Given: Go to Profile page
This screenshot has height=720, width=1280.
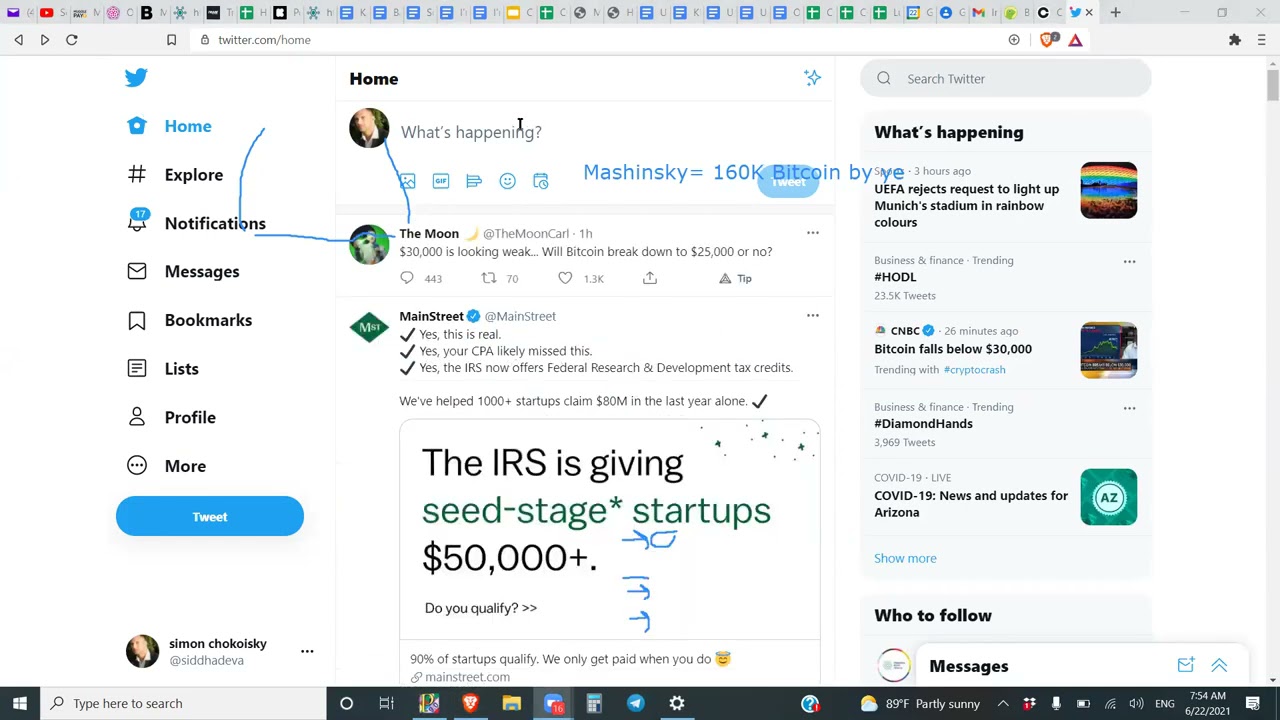Looking at the screenshot, I should point(171,417).
